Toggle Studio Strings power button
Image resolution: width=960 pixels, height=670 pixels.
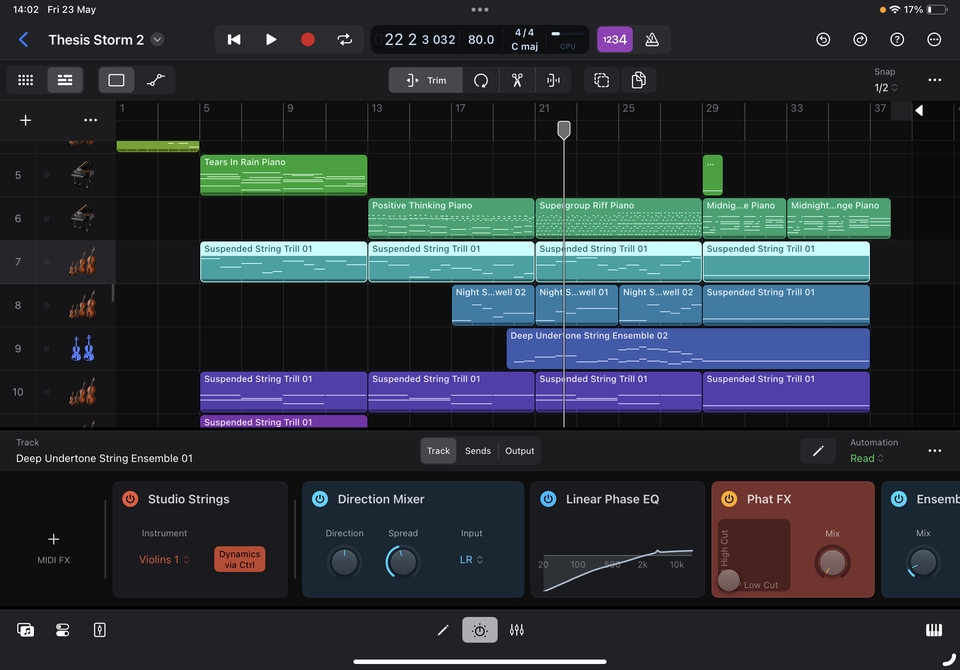coord(130,499)
